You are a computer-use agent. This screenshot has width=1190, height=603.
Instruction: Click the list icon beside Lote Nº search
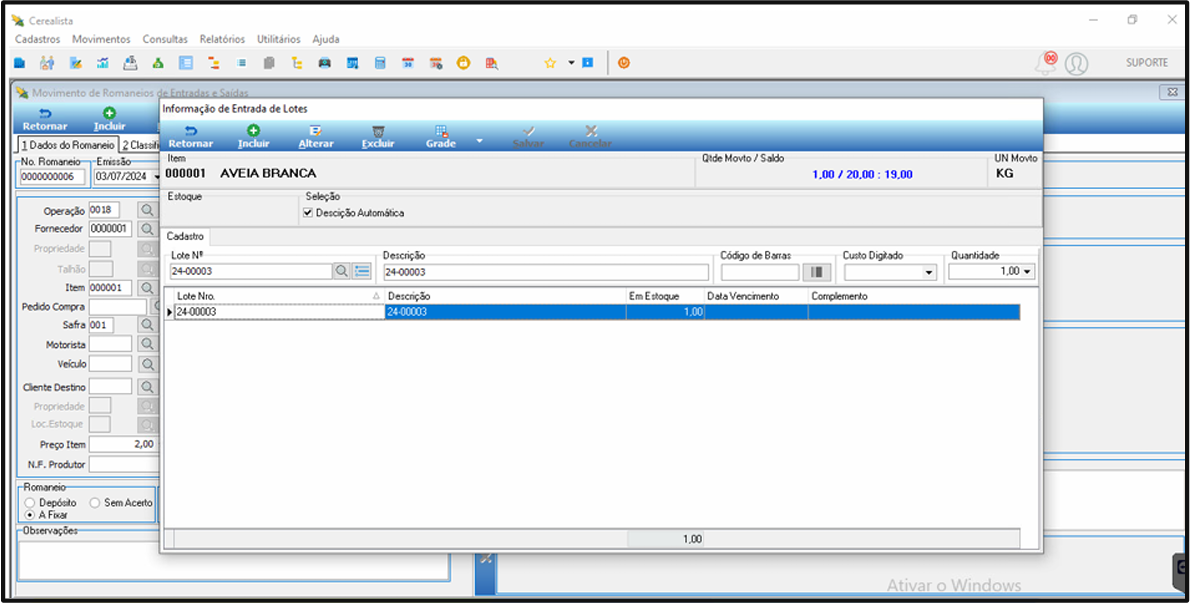pos(362,272)
